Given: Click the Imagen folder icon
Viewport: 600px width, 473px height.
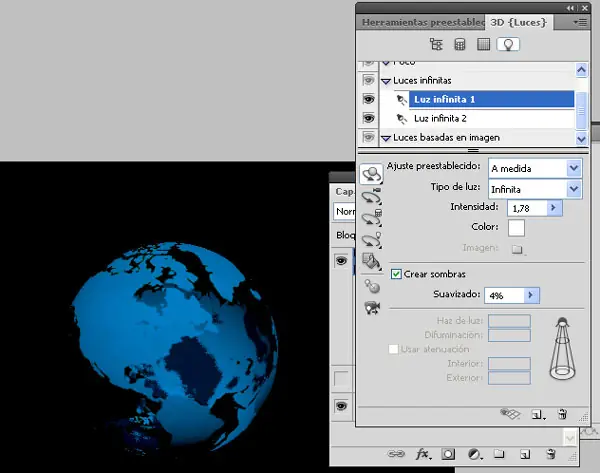Looking at the screenshot, I should (517, 249).
